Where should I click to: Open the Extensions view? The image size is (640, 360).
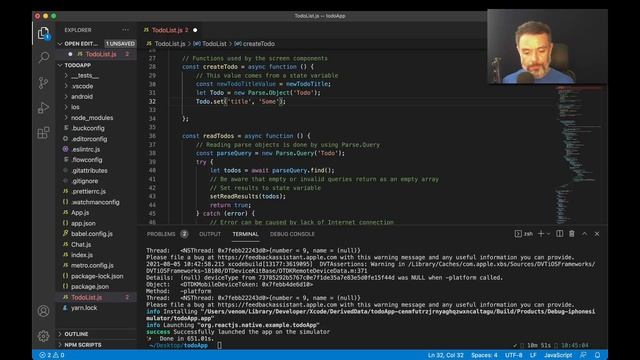[x=43, y=133]
